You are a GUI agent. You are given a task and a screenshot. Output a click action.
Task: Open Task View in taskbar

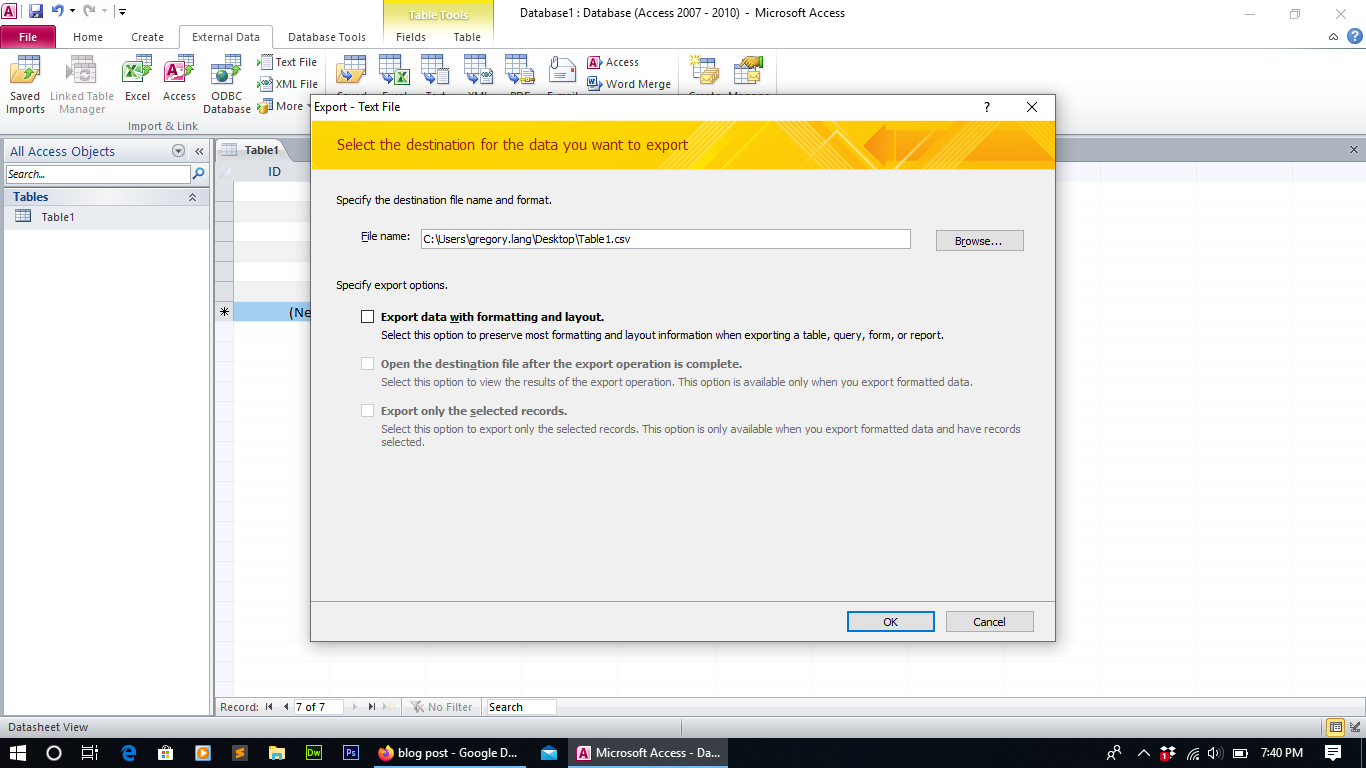click(89, 753)
